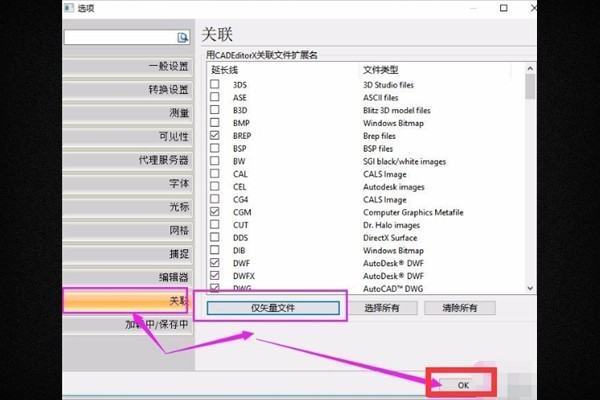This screenshot has width=600, height=400.
Task: Select 'Autodesk images' row text
Action: 394,187
